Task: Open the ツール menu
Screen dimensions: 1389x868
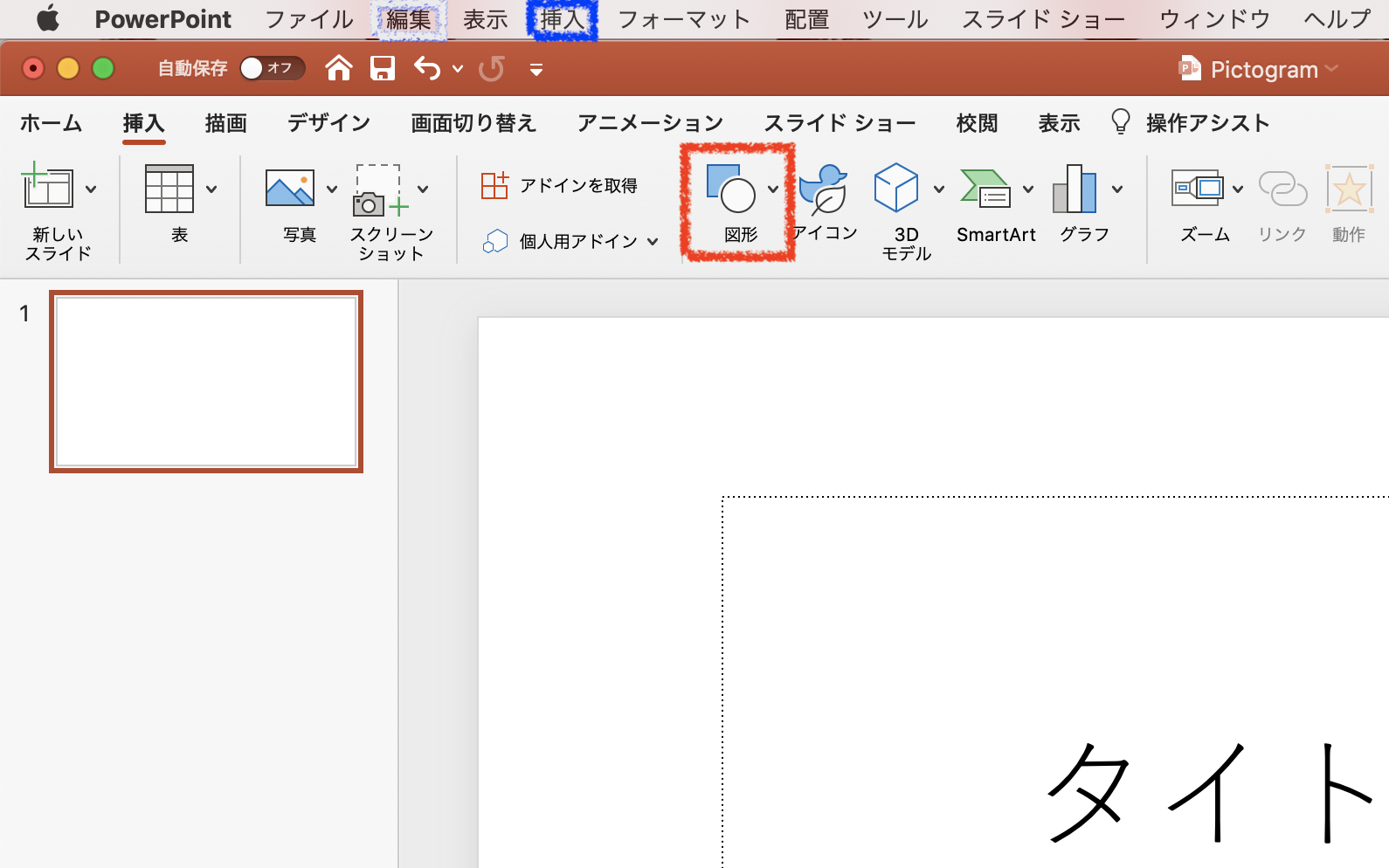Action: point(895,19)
